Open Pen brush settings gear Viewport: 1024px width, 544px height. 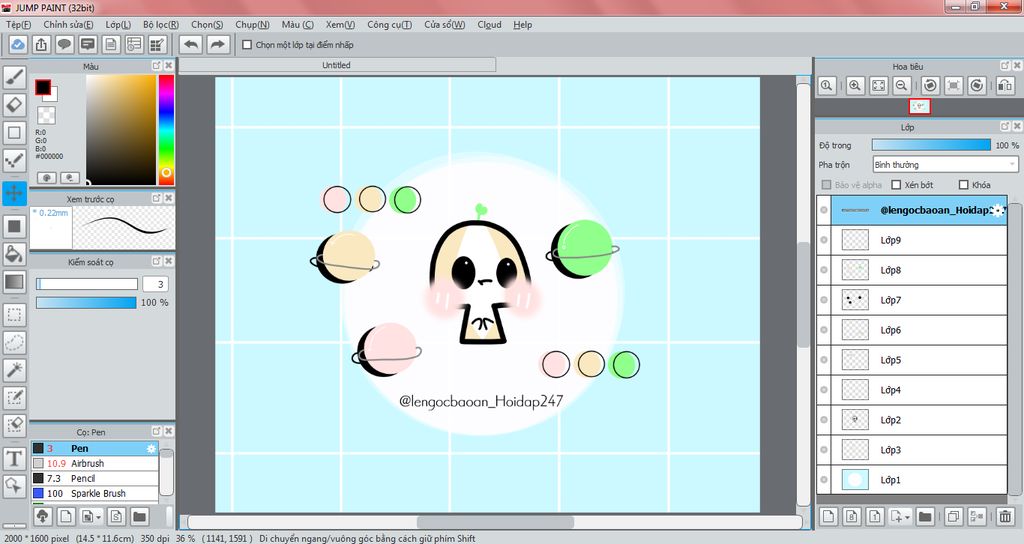click(x=151, y=449)
